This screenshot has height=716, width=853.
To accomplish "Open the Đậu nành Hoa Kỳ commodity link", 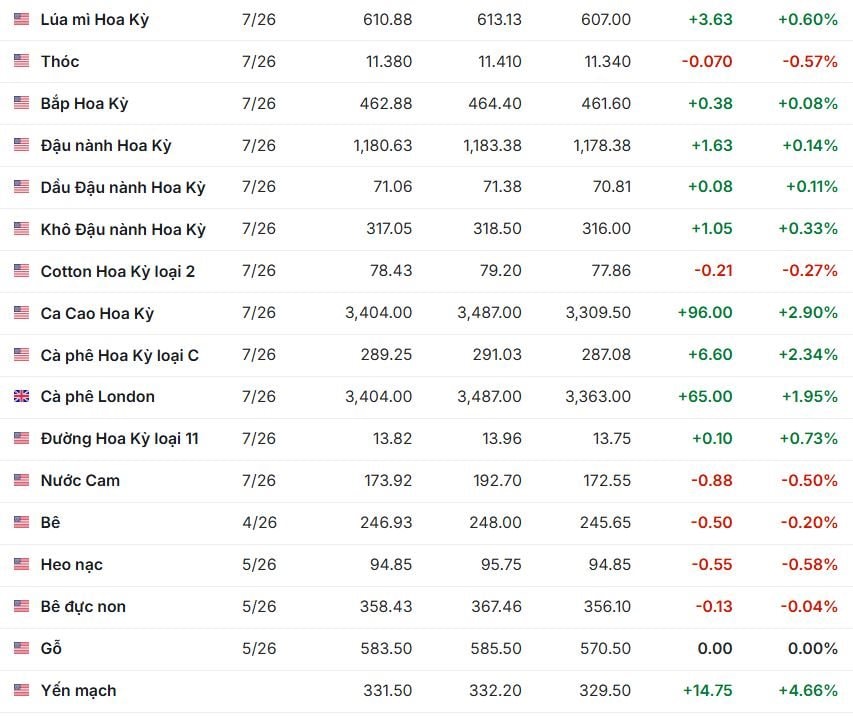I will point(106,145).
